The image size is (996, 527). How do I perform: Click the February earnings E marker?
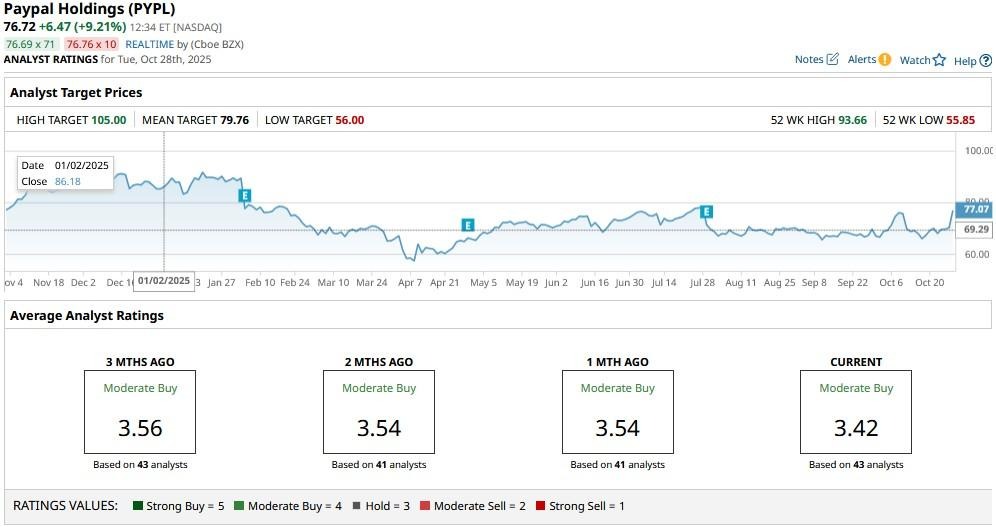click(245, 196)
